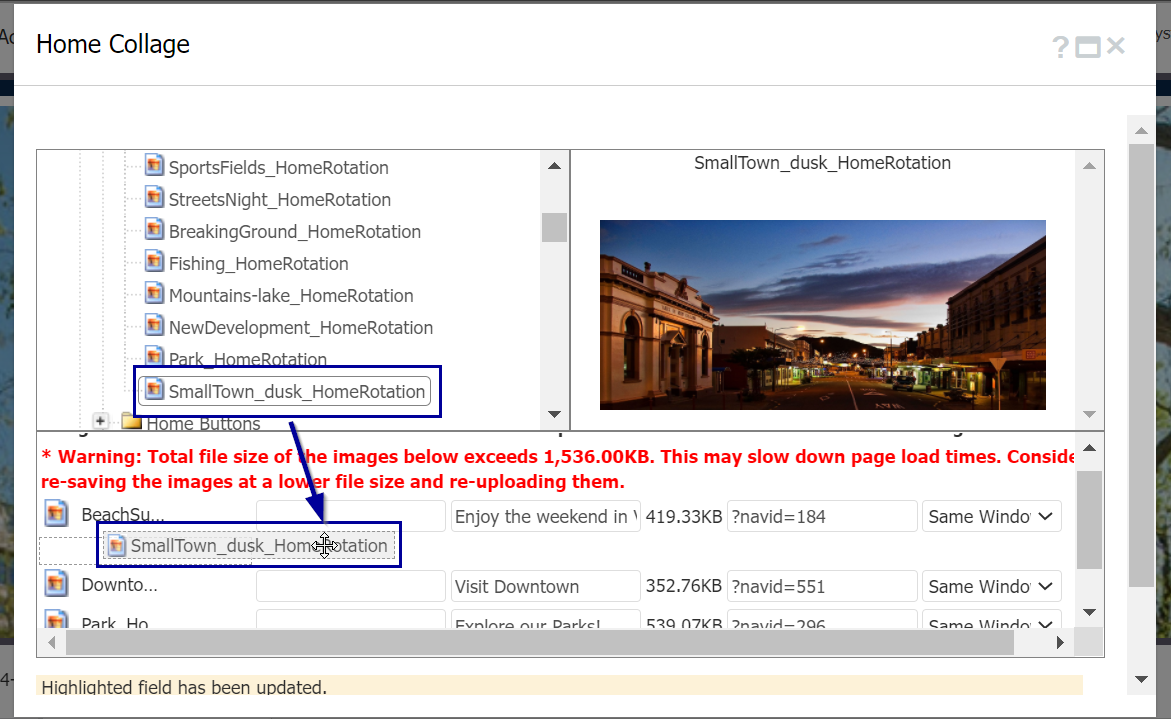Click the maximize dialog icon
Viewport: 1171px width, 719px height.
(1088, 45)
